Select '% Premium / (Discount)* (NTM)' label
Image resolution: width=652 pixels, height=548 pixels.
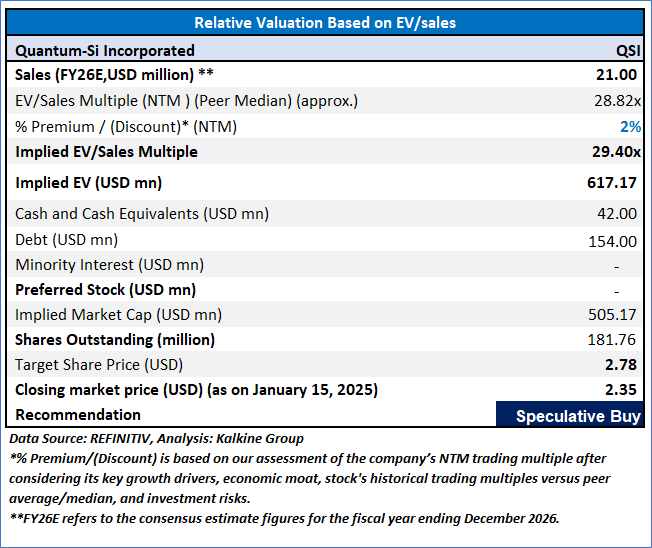point(126,127)
